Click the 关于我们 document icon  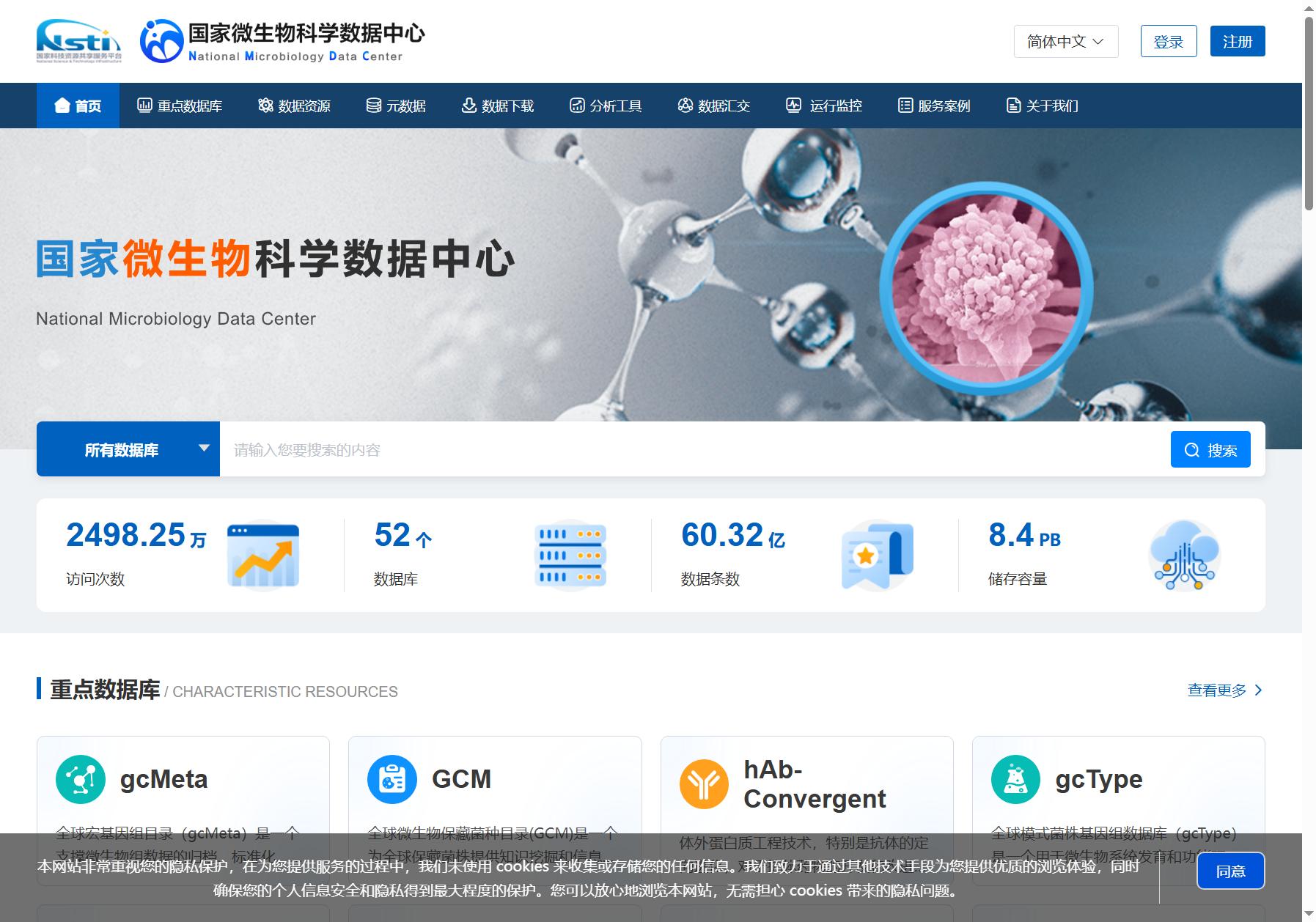tap(1013, 106)
